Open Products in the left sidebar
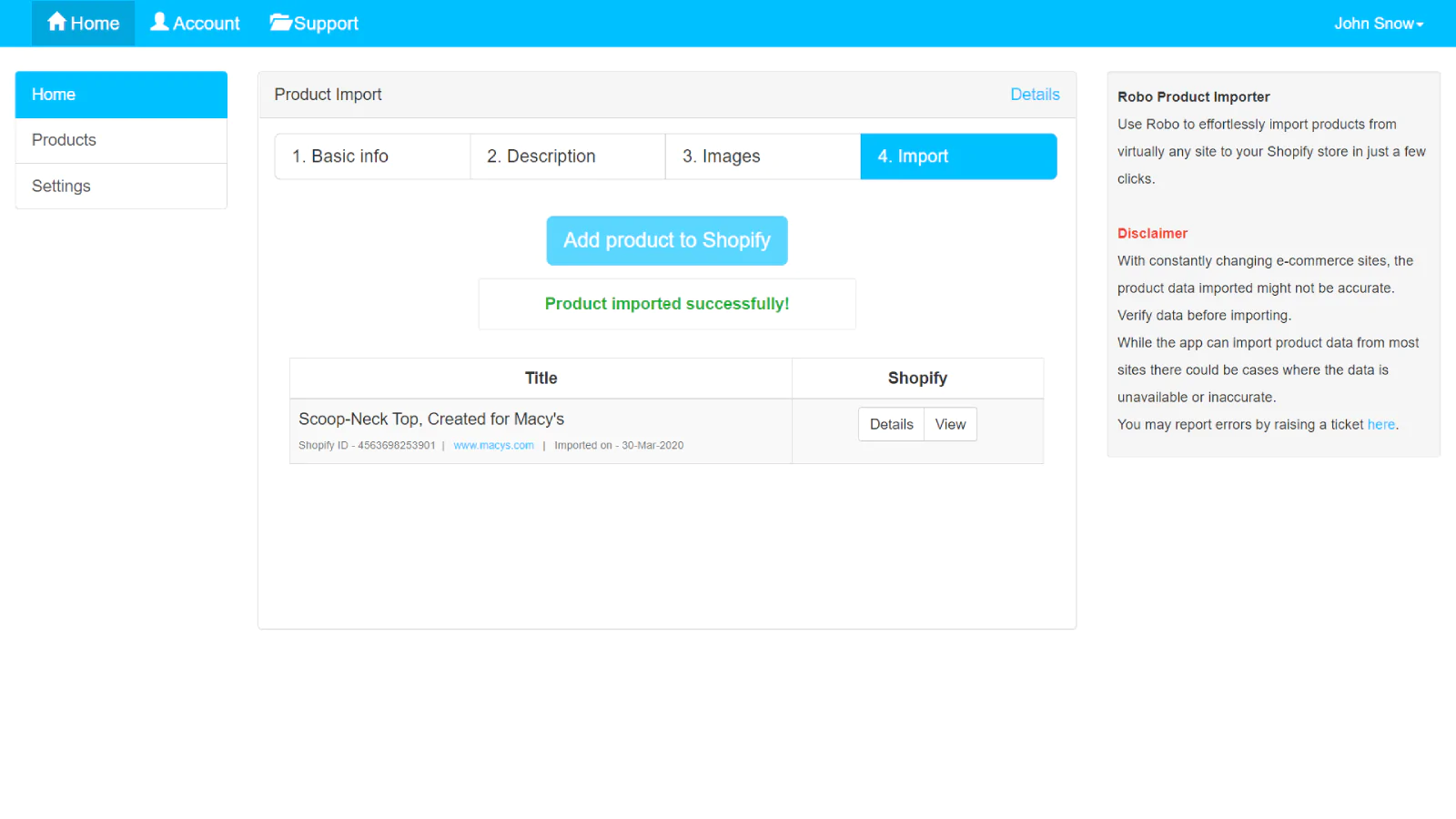The height and width of the screenshot is (819, 1456). coord(121,140)
